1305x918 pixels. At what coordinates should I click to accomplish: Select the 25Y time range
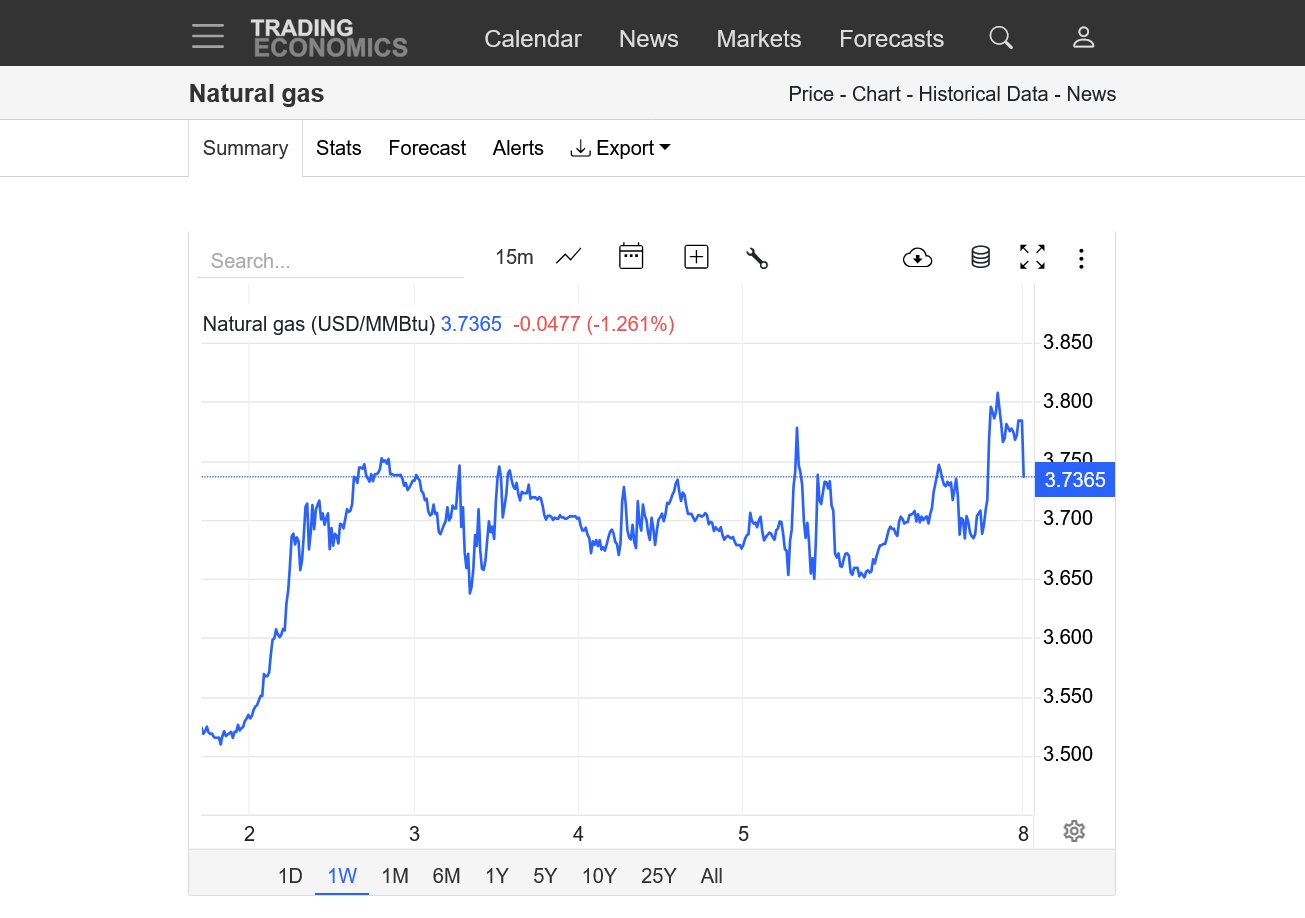click(x=658, y=876)
